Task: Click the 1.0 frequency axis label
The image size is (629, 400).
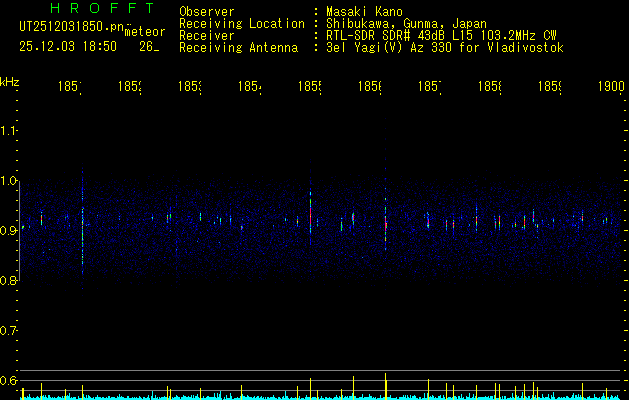Action: 9,181
